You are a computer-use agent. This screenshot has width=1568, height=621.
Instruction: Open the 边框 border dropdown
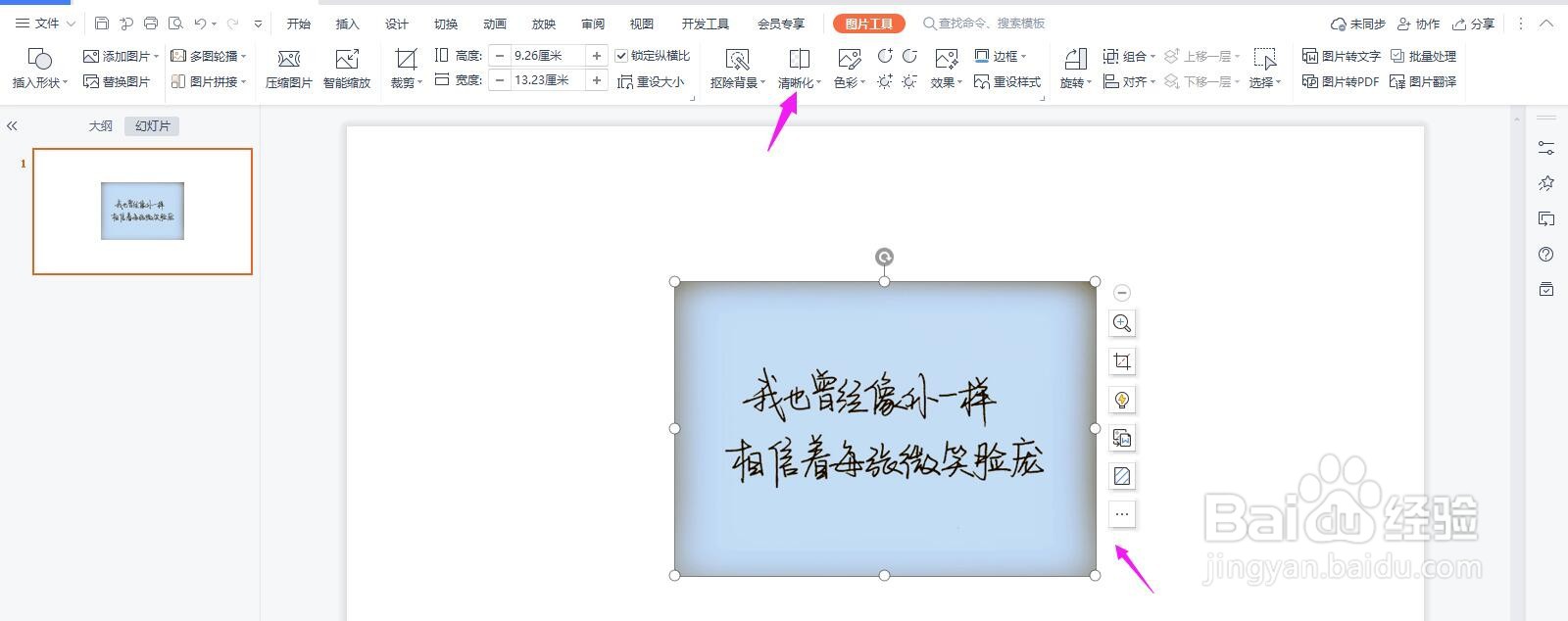[x=1001, y=56]
